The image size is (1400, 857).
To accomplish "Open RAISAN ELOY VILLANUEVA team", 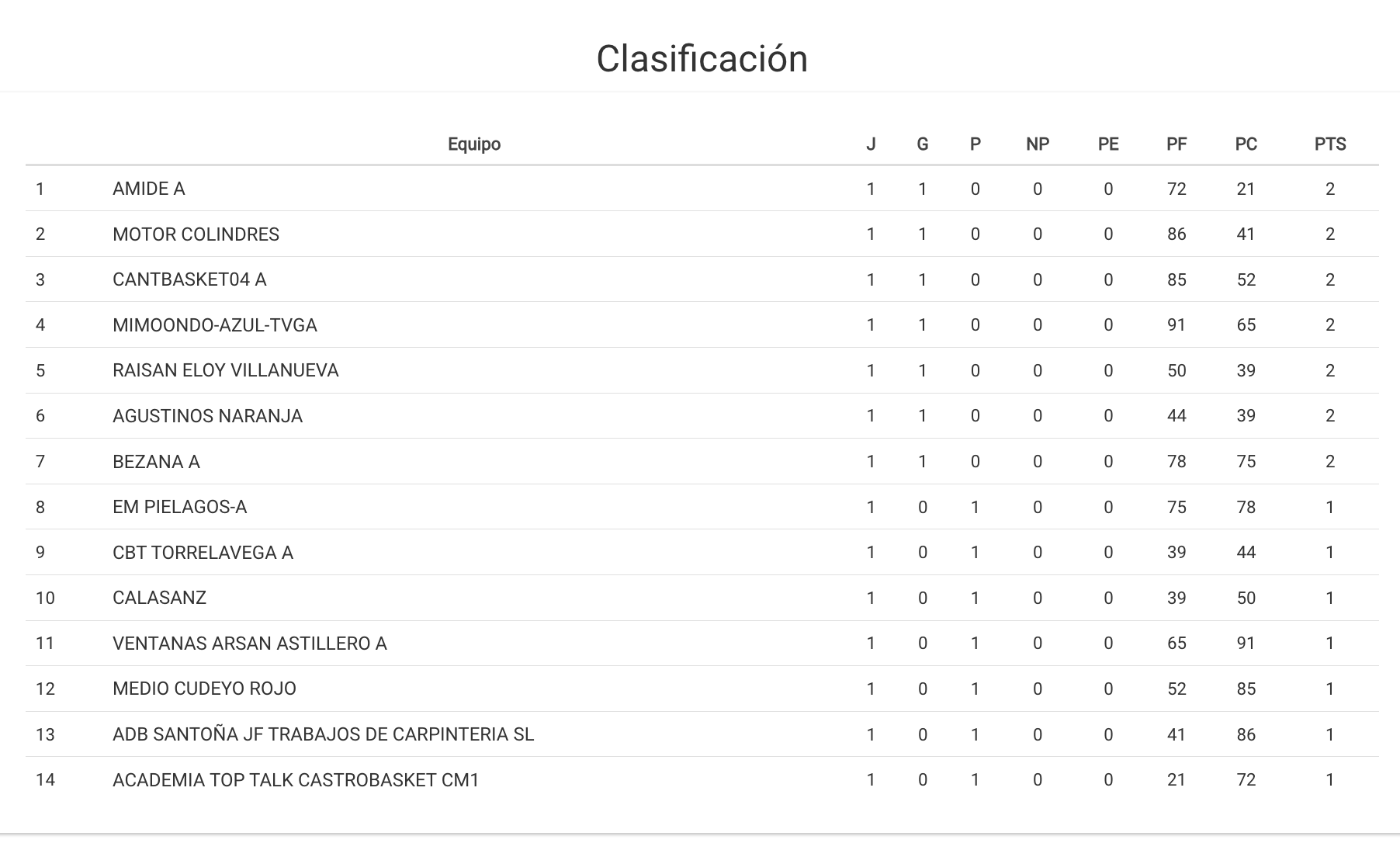I will tap(225, 370).
